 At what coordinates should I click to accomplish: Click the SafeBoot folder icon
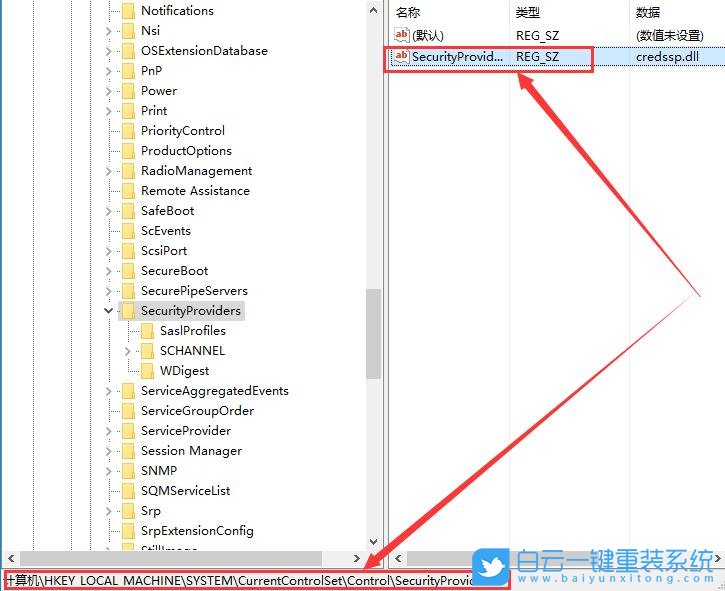pyautogui.click(x=128, y=211)
